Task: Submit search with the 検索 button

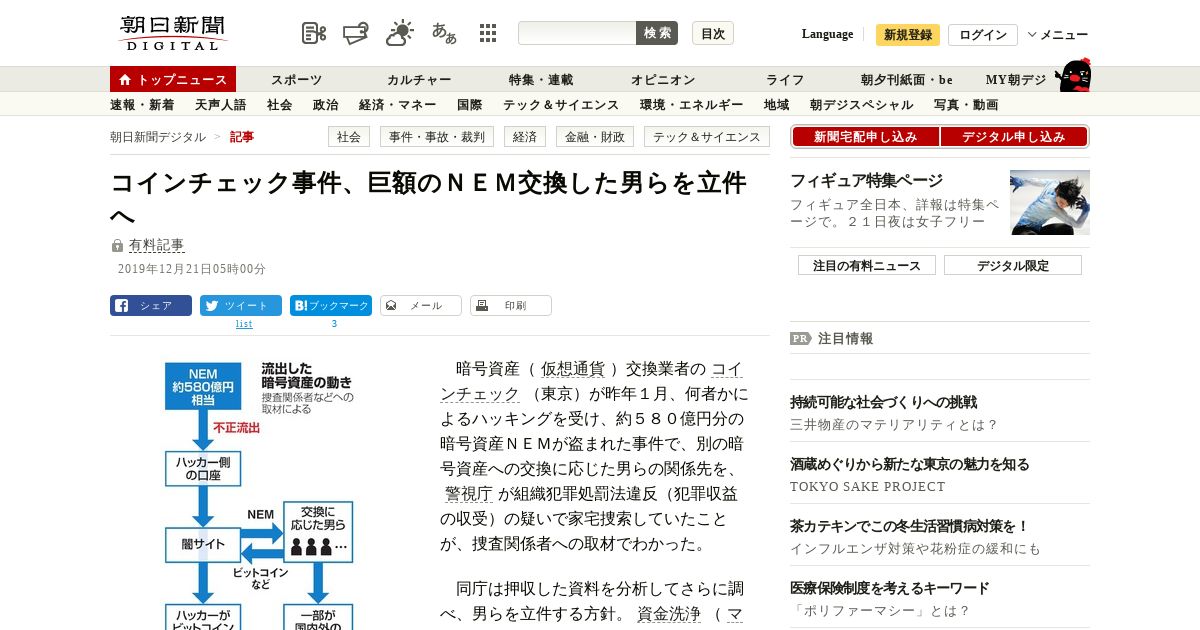Action: tap(657, 33)
